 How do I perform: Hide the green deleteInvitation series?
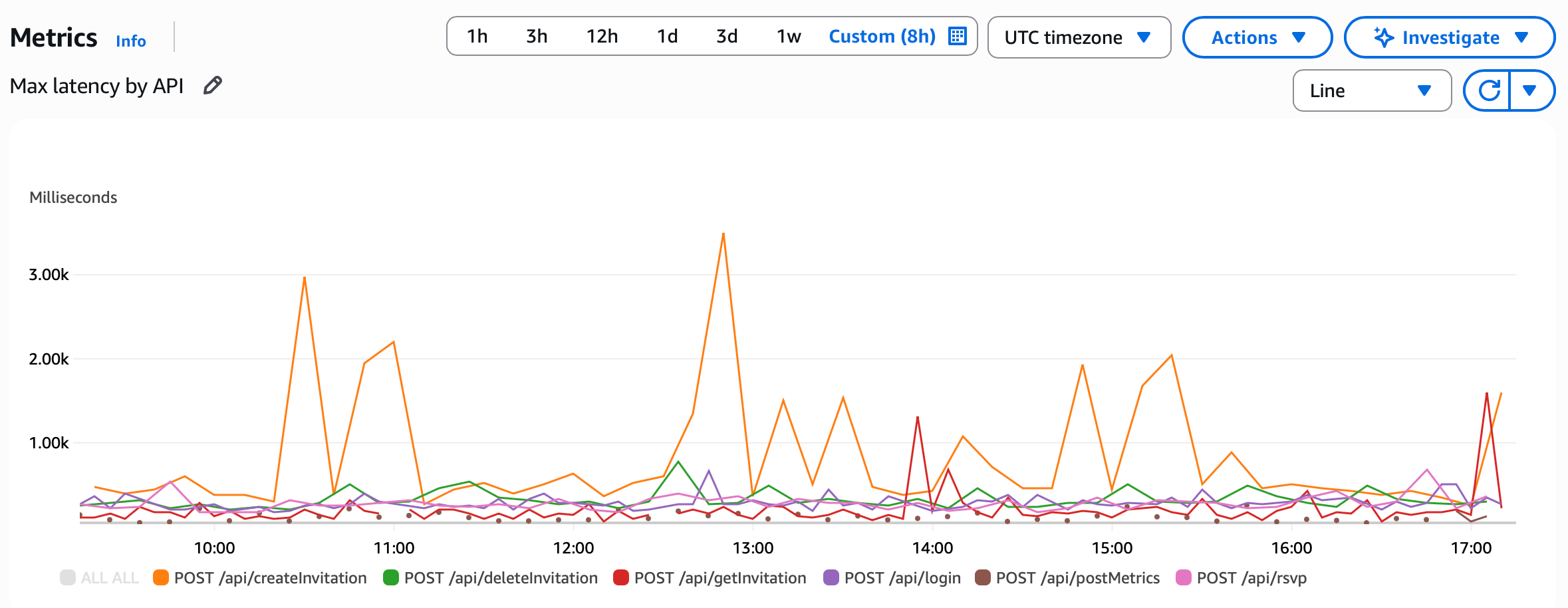391,577
